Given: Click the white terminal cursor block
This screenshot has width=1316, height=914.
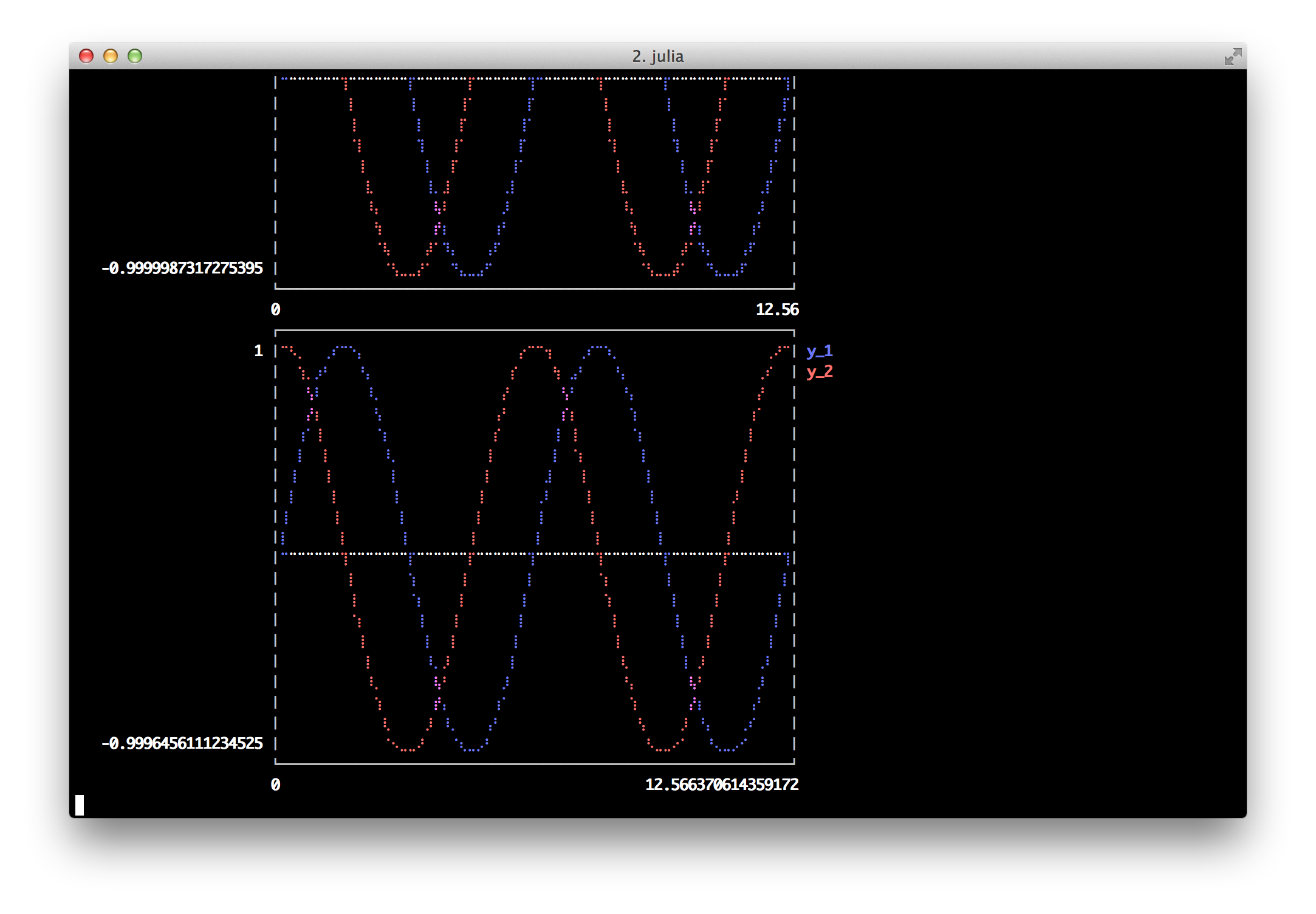Looking at the screenshot, I should click(80, 805).
